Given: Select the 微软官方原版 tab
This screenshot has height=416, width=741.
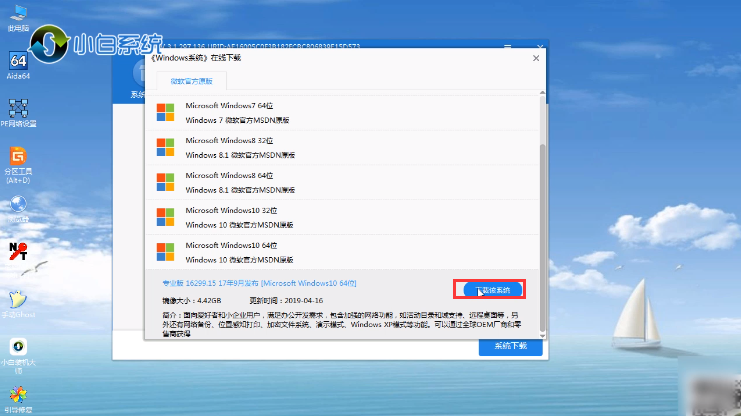Looking at the screenshot, I should 191,80.
